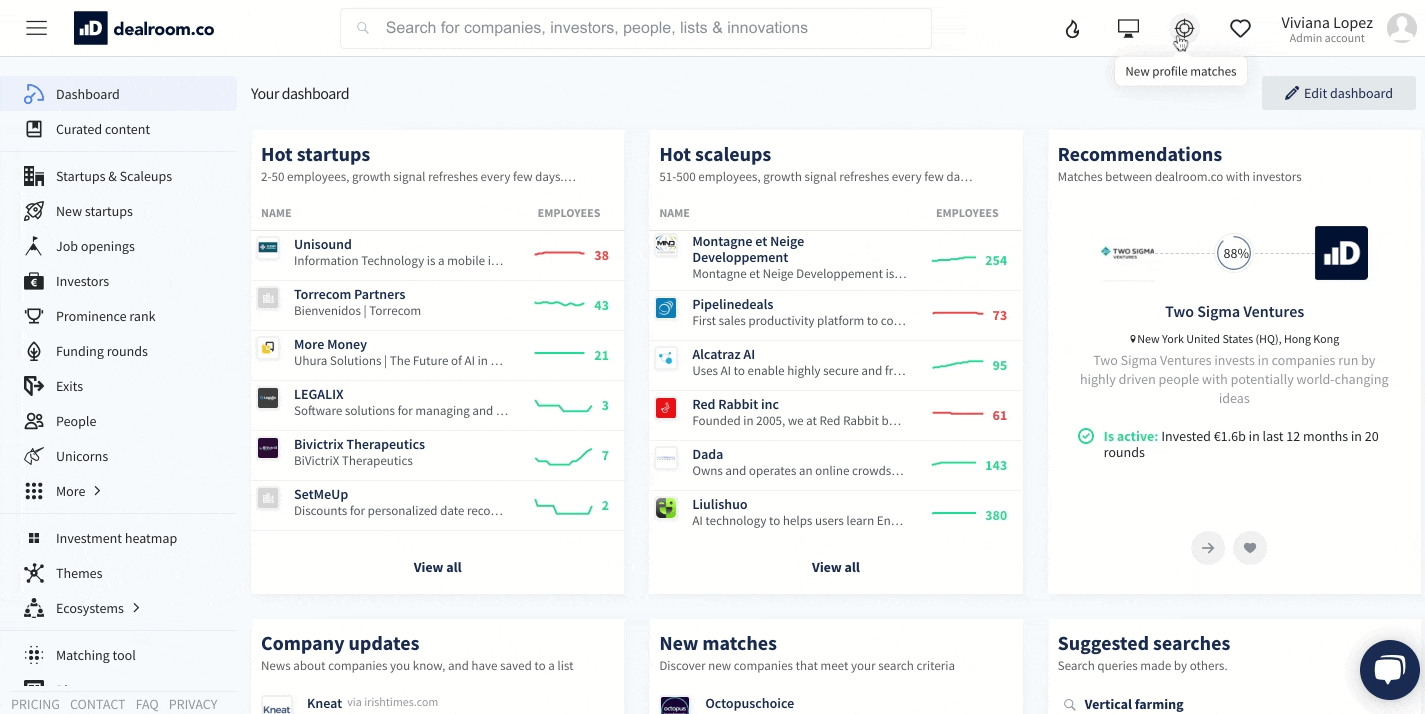This screenshot has width=1425, height=714.
Task: Navigate to People section
Action: point(76,421)
